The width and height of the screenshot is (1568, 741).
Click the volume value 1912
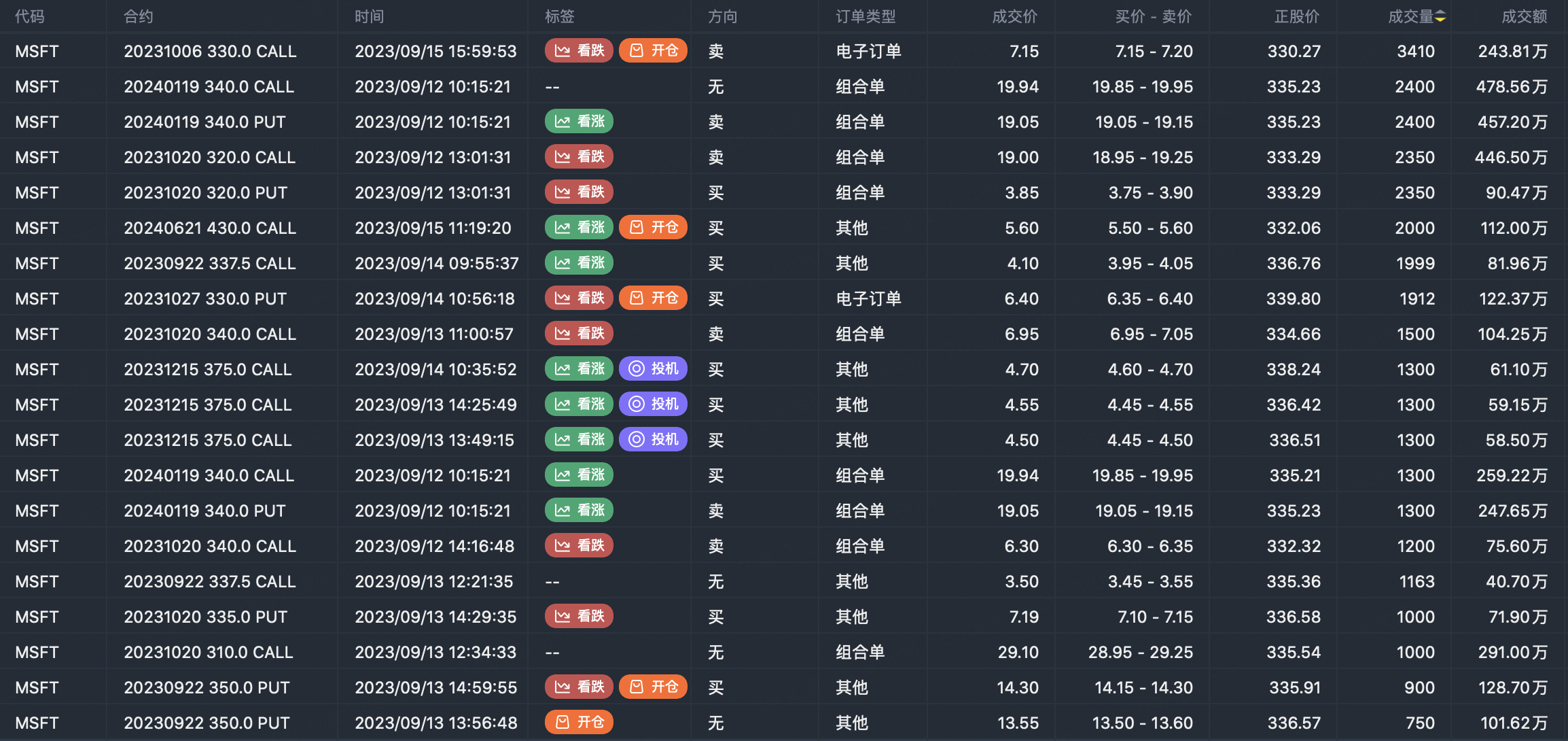pyautogui.click(x=1417, y=299)
